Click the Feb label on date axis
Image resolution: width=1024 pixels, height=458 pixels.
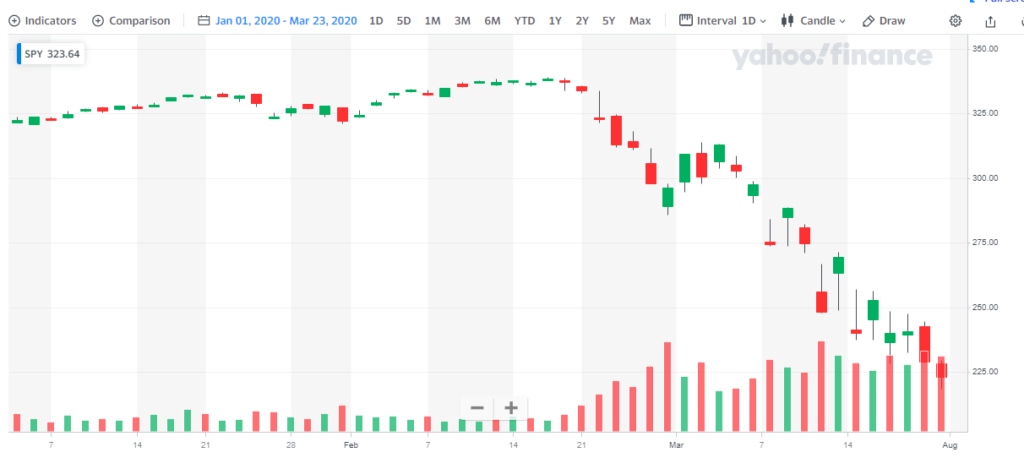point(351,445)
